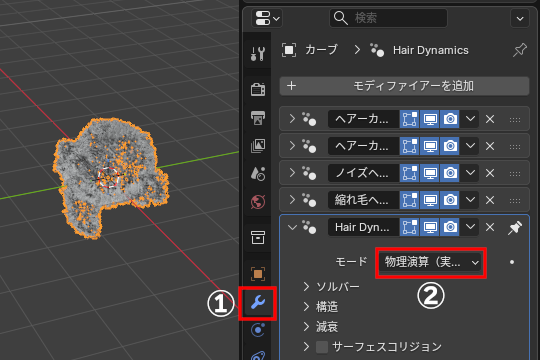Enable the サーフェスコリジョン checkbox
Viewport: 540px width, 360px height.
pyautogui.click(x=322, y=347)
